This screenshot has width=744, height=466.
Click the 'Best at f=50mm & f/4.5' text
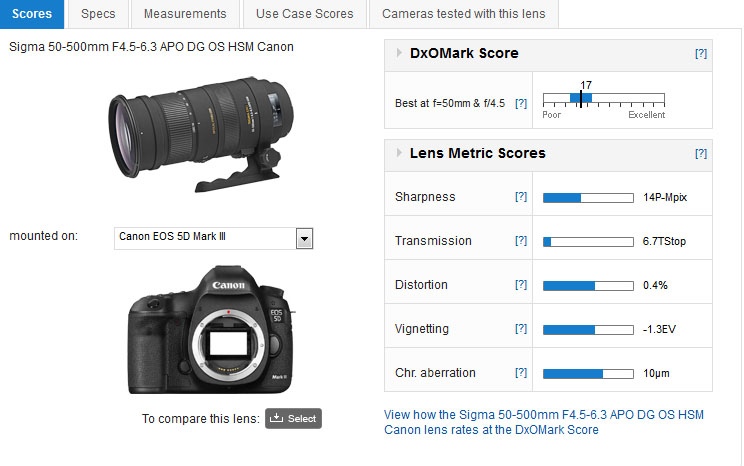(x=450, y=103)
